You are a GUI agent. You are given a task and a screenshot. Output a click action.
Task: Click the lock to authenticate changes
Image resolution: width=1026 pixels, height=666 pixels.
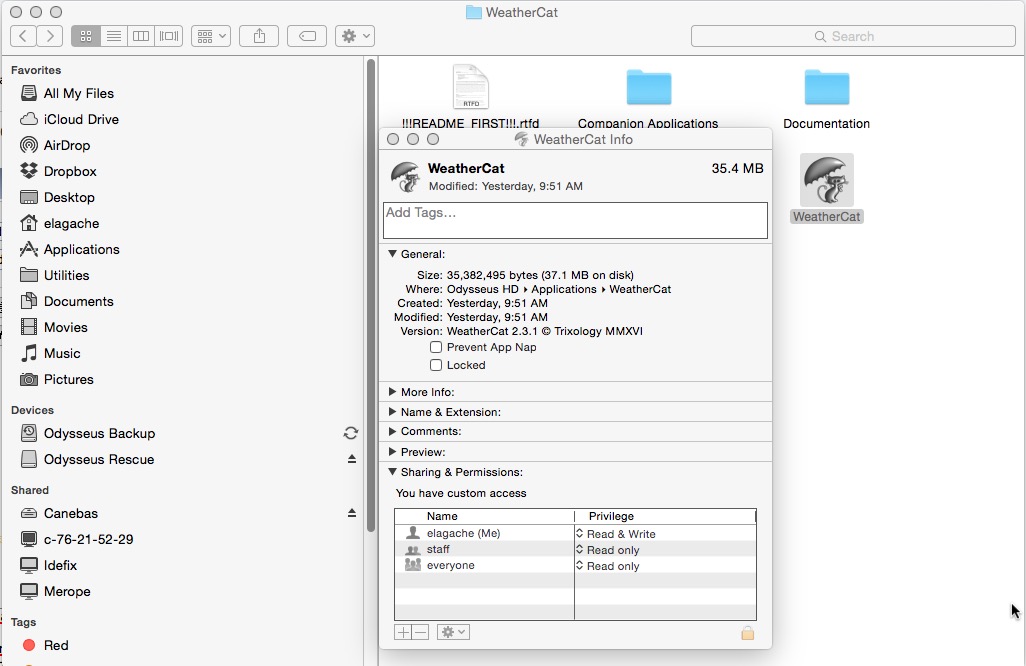point(747,633)
